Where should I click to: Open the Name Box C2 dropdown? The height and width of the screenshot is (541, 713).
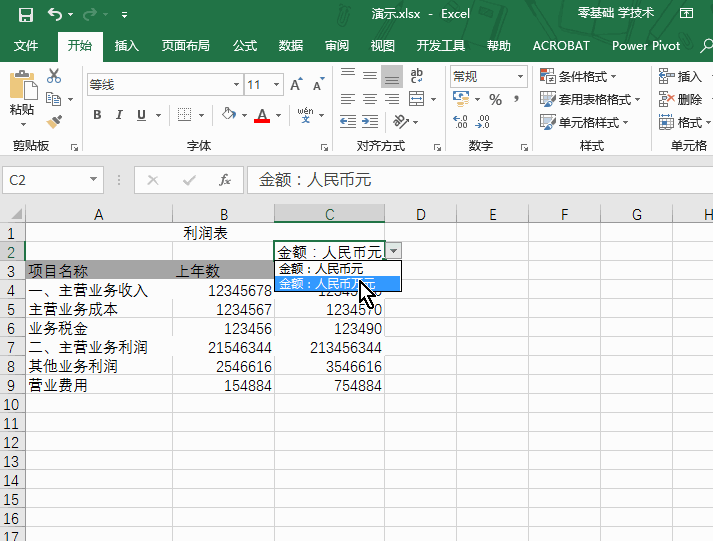(x=93, y=180)
